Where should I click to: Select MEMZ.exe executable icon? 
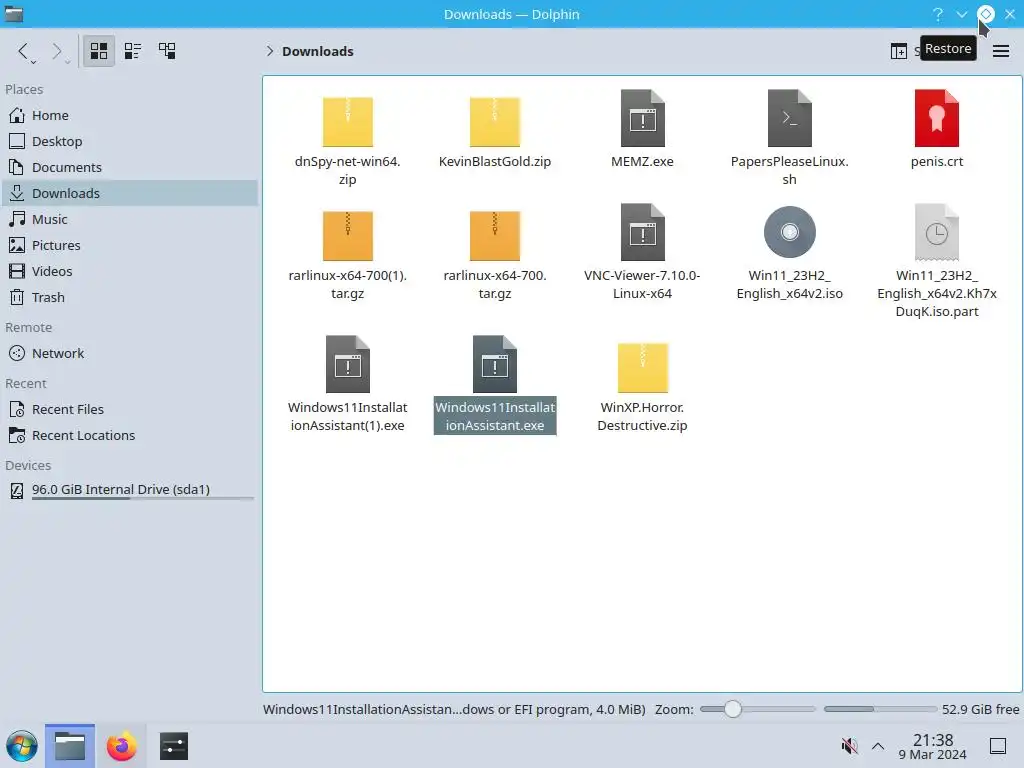point(643,118)
